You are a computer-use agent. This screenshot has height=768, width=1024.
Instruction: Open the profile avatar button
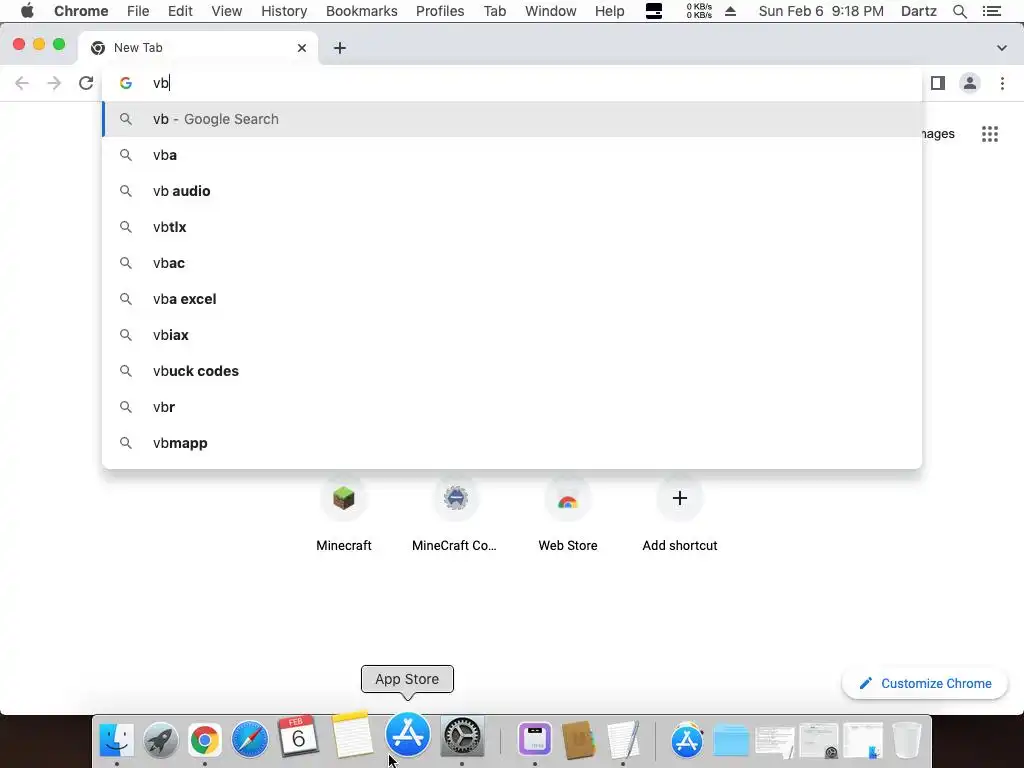[x=970, y=83]
